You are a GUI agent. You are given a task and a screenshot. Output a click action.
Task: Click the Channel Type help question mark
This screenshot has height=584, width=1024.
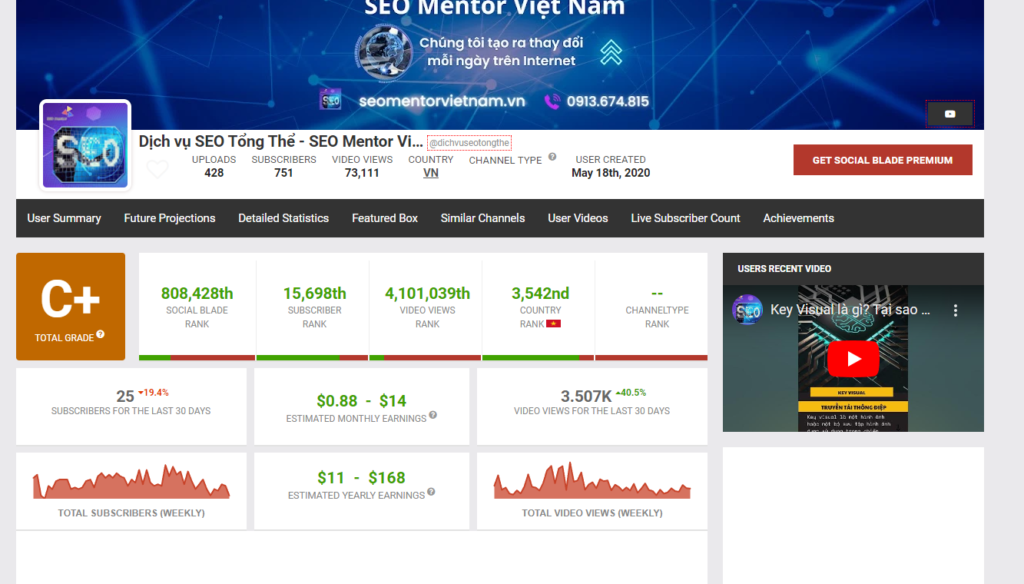(x=552, y=157)
